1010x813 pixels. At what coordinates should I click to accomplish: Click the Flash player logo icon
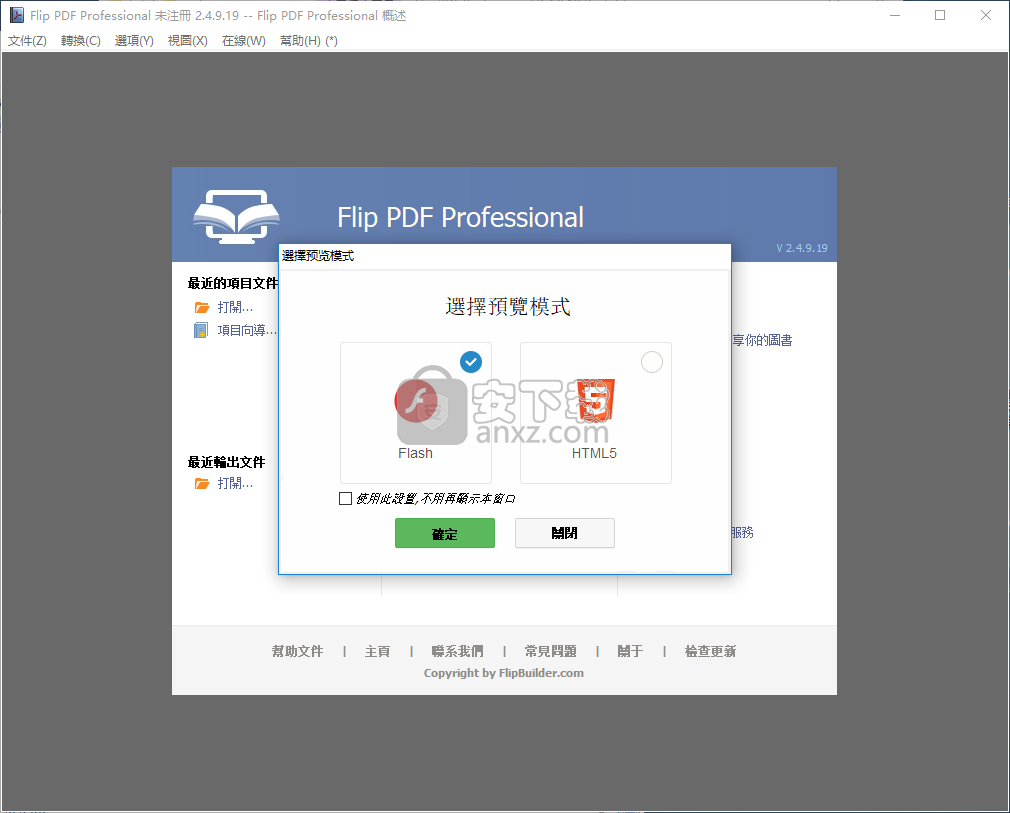tap(416, 401)
